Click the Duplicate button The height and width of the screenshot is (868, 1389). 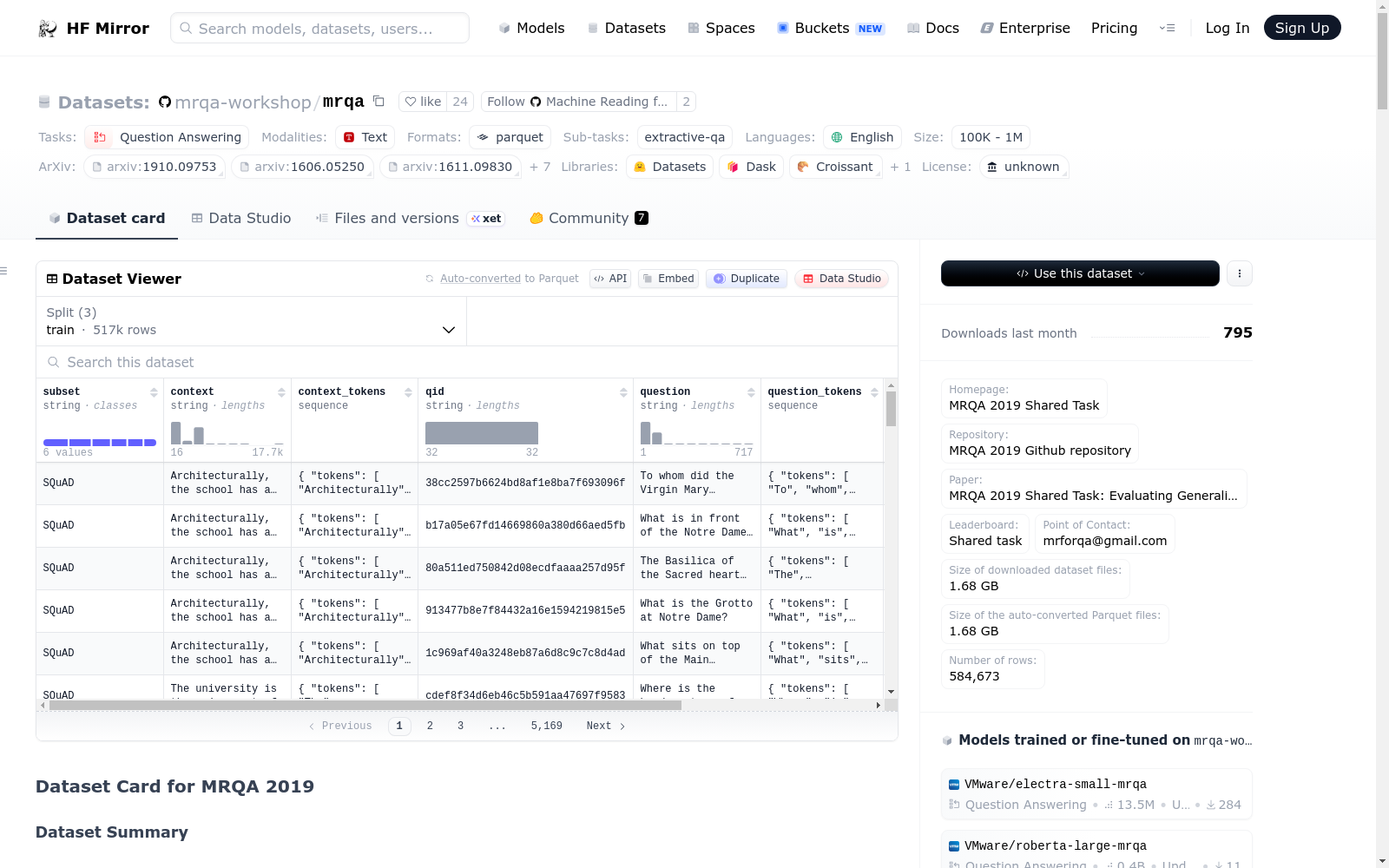(x=747, y=279)
